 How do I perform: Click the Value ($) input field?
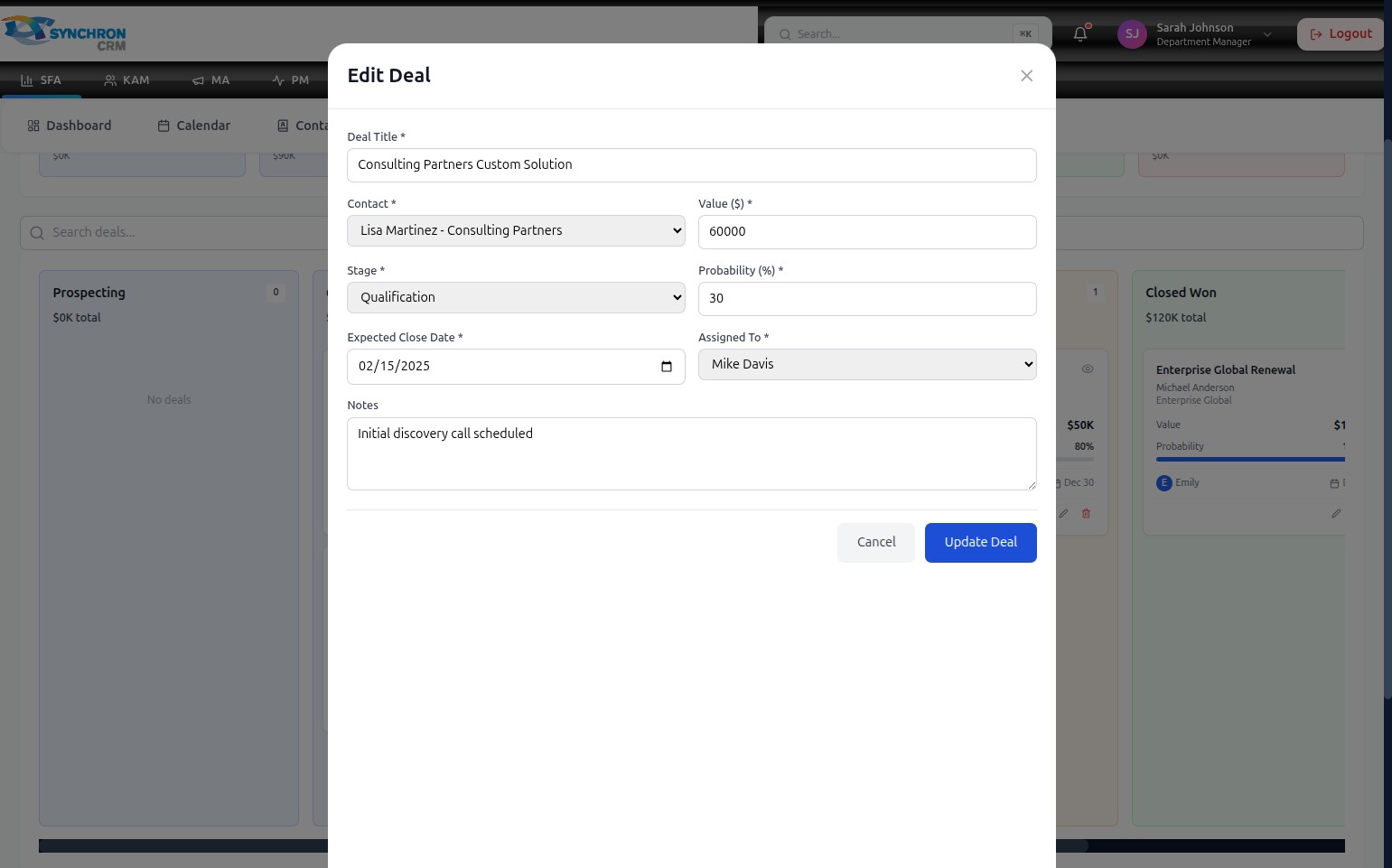[867, 232]
